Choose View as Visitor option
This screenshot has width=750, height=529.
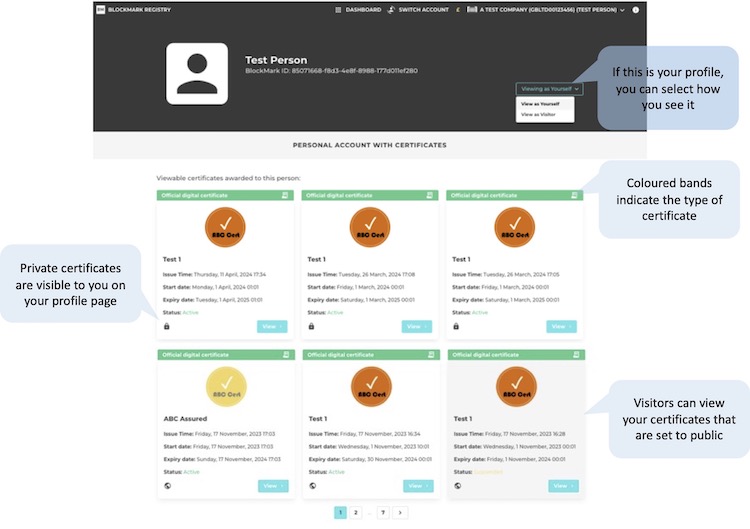click(x=538, y=114)
